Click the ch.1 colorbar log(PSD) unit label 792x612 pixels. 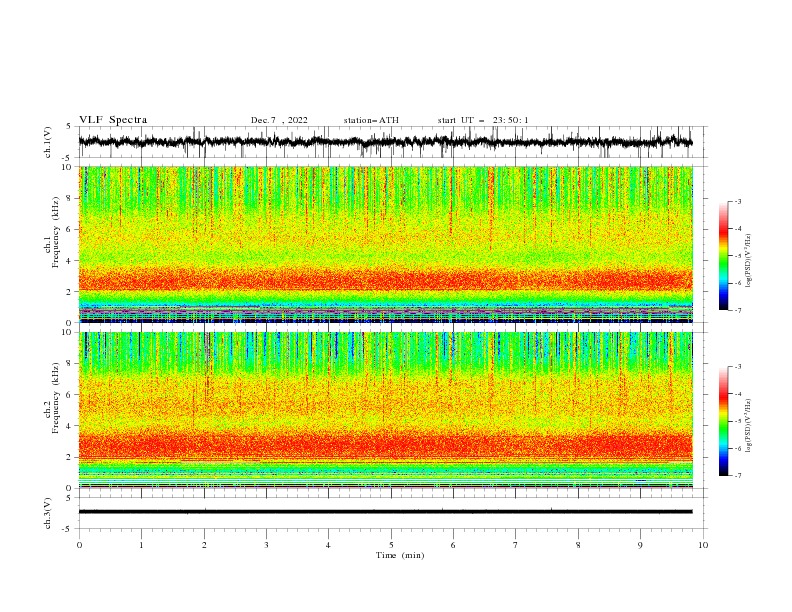coord(748,261)
